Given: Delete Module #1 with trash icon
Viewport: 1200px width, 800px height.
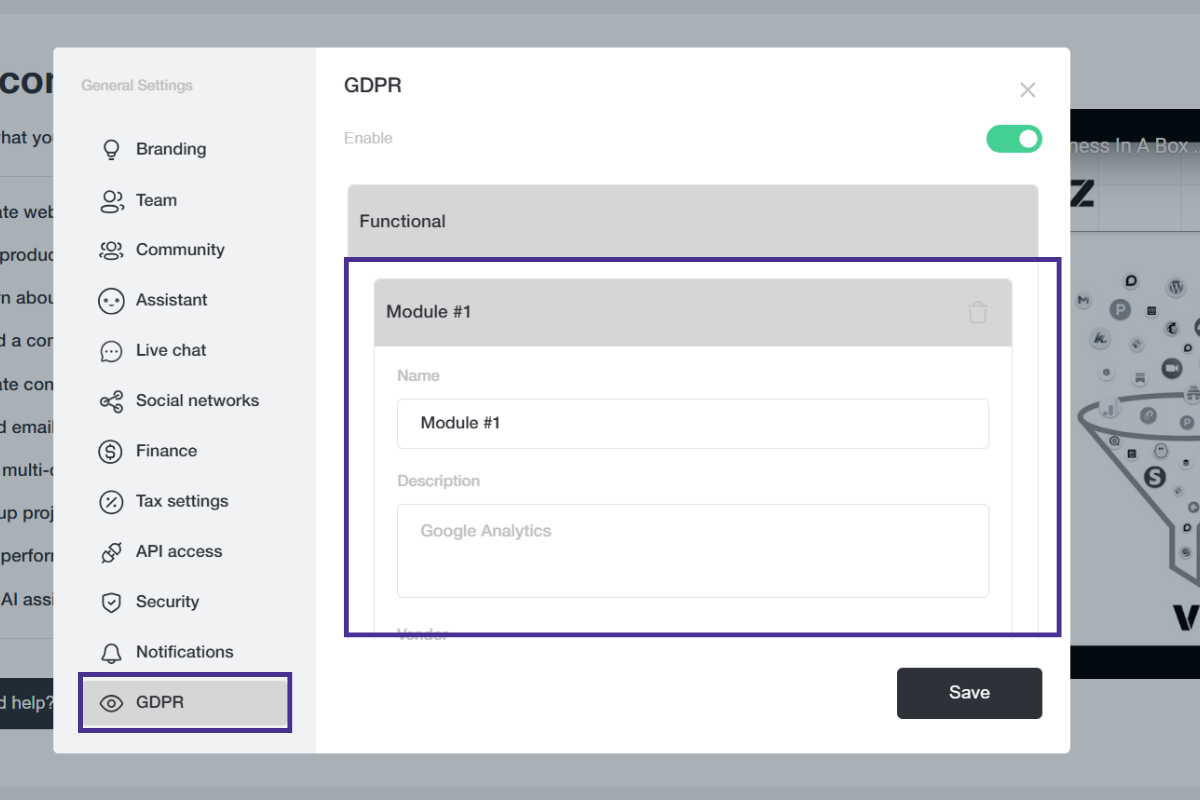Looking at the screenshot, I should point(978,312).
